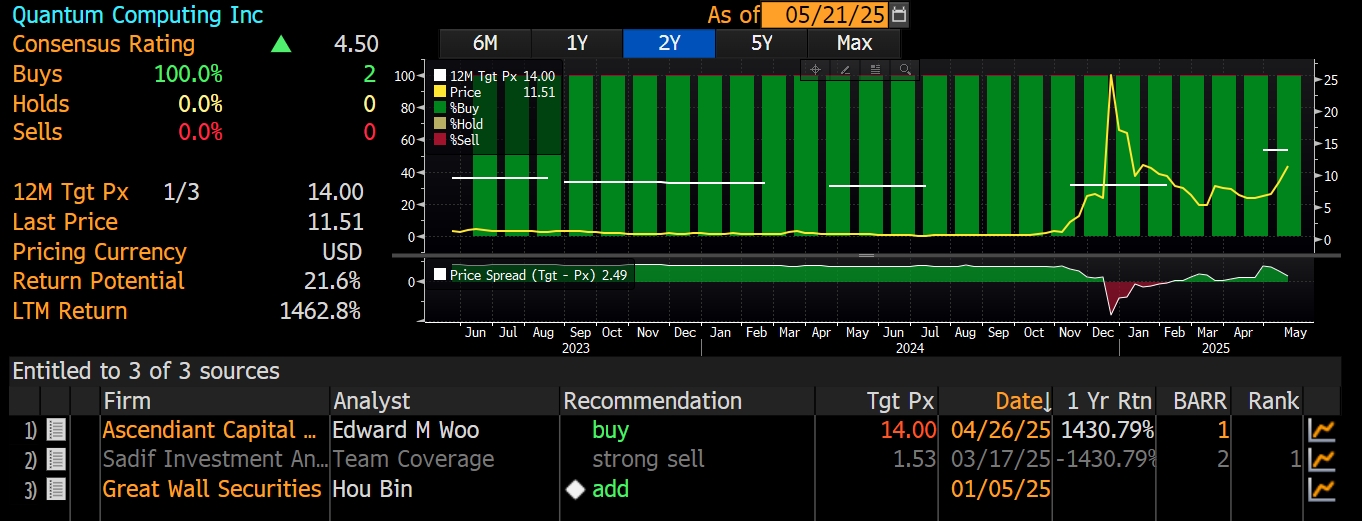The height and width of the screenshot is (521, 1362).
Task: Click Entitled to 3 of 3 sources
Action: [x=146, y=371]
